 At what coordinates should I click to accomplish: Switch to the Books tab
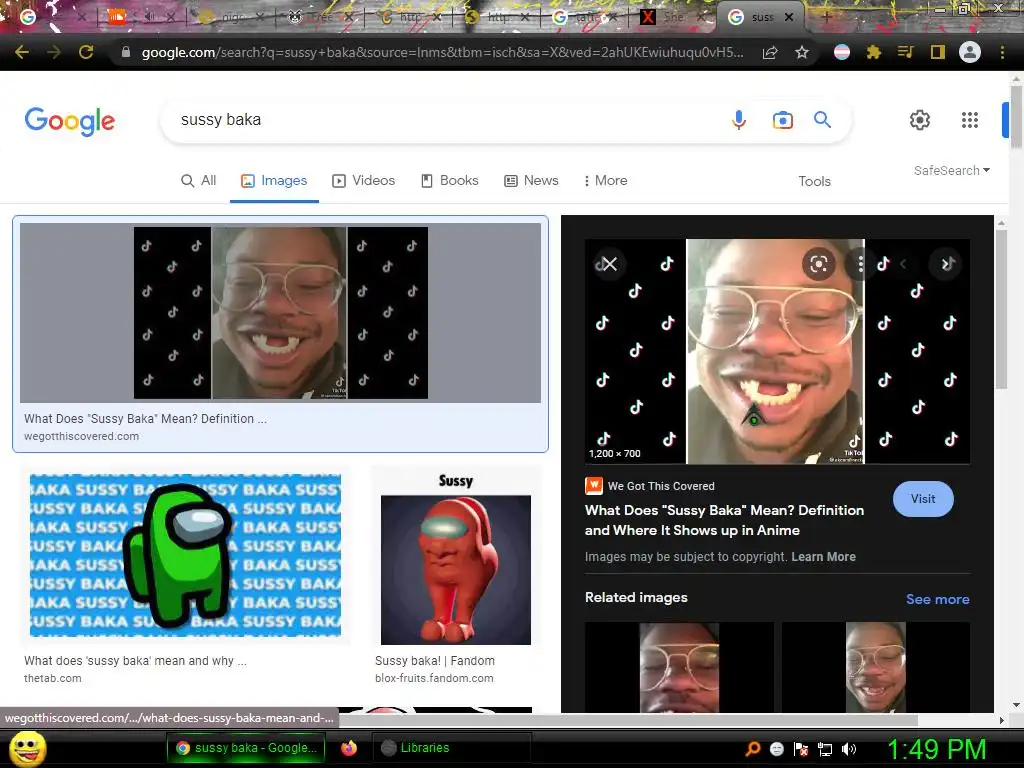(450, 180)
